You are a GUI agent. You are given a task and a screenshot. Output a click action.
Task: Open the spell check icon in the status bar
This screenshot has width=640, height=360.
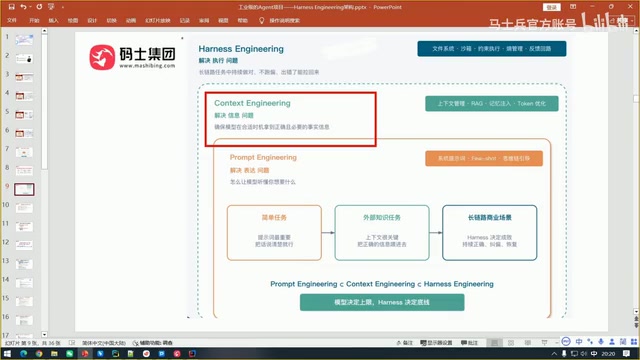click(72, 343)
